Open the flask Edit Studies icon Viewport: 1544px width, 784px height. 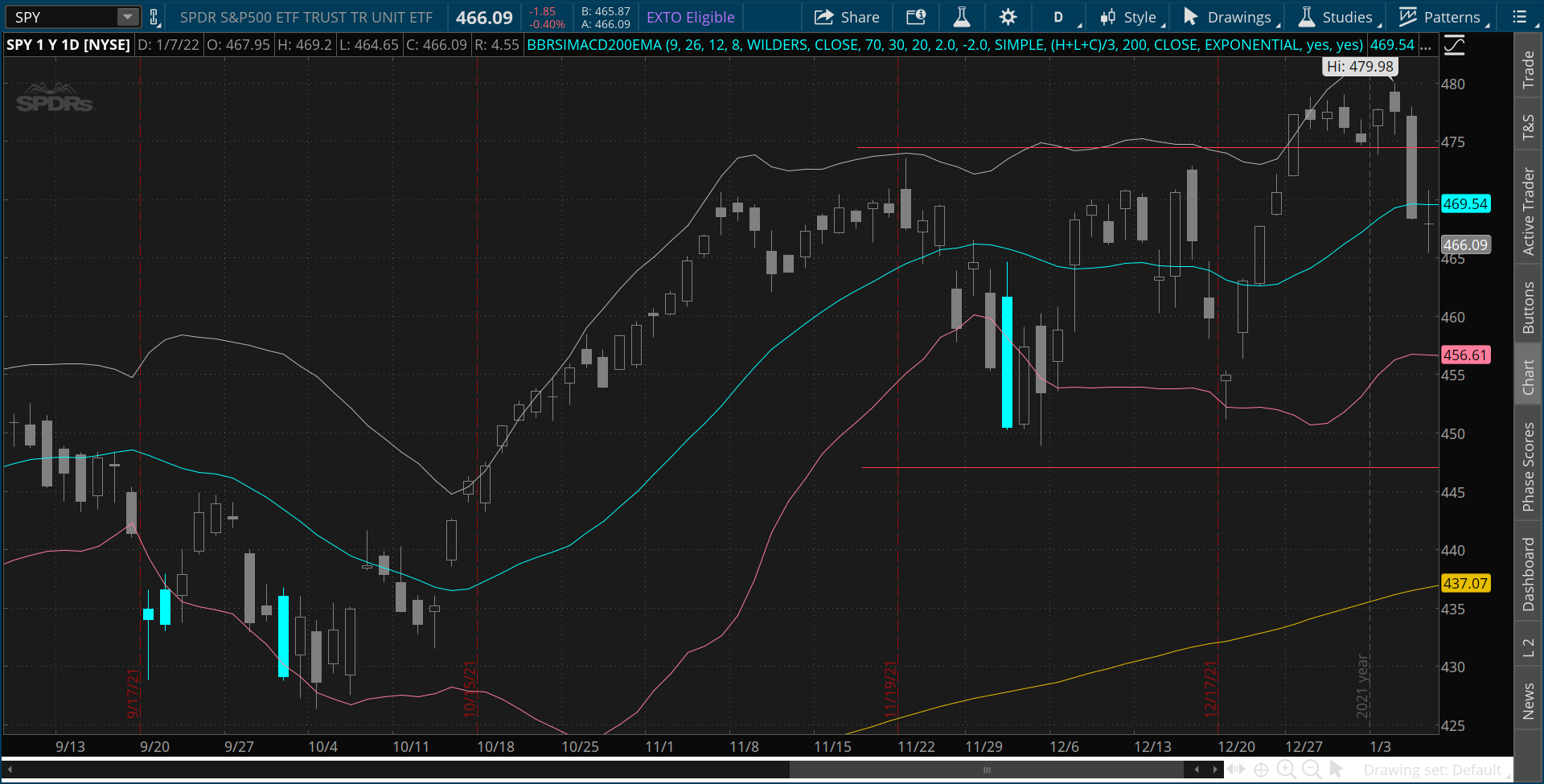pos(961,17)
